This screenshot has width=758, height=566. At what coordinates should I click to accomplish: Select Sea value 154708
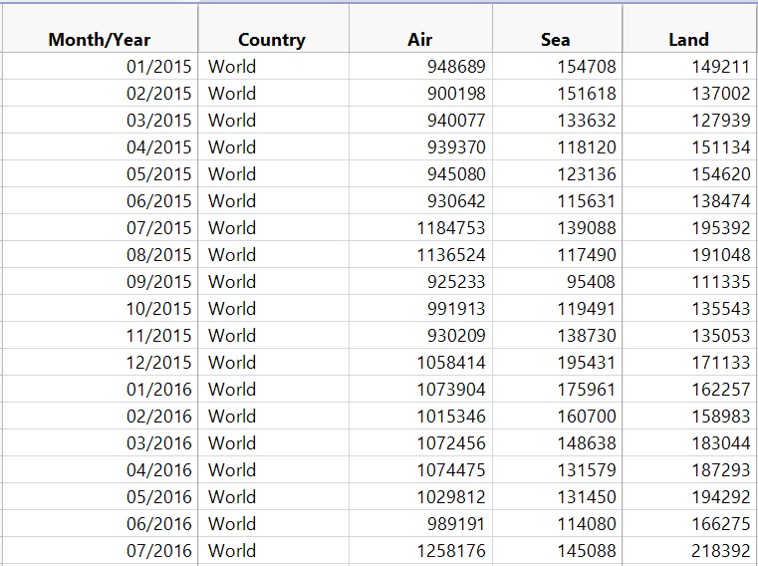coord(586,67)
